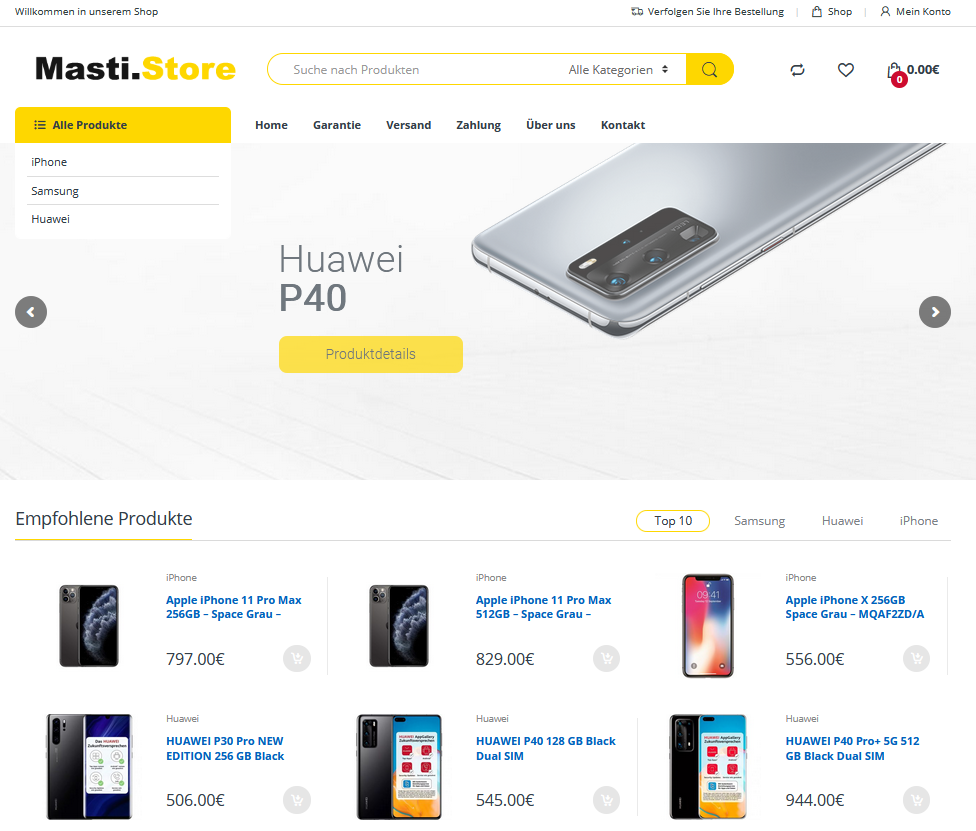
Task: Open the compare products arrows icon
Action: point(797,70)
